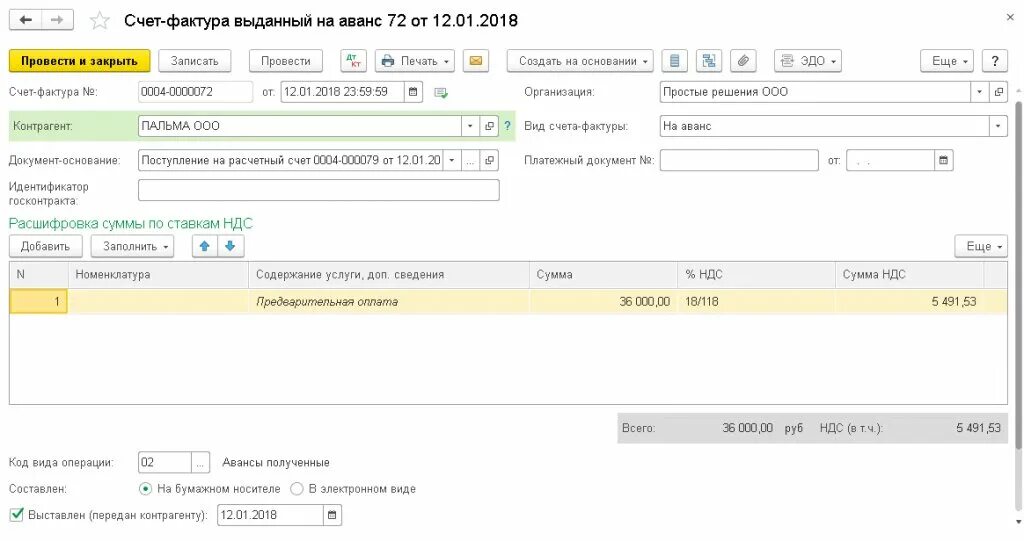Click Код вида операции field 02
The height and width of the screenshot is (541, 1024).
165,463
